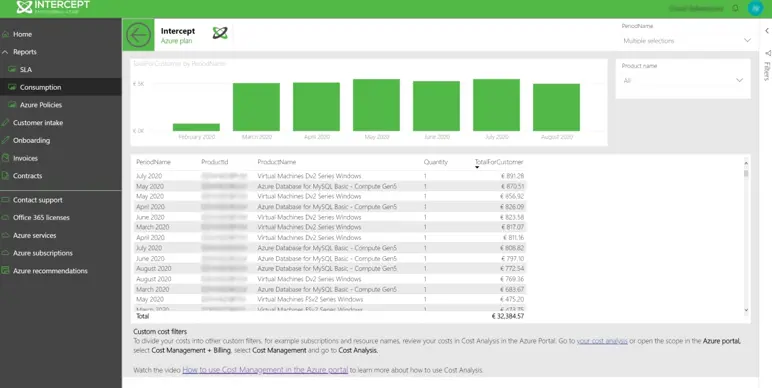Click the Azure Policies icon
This screenshot has height=388, width=772.
(x=12, y=105)
